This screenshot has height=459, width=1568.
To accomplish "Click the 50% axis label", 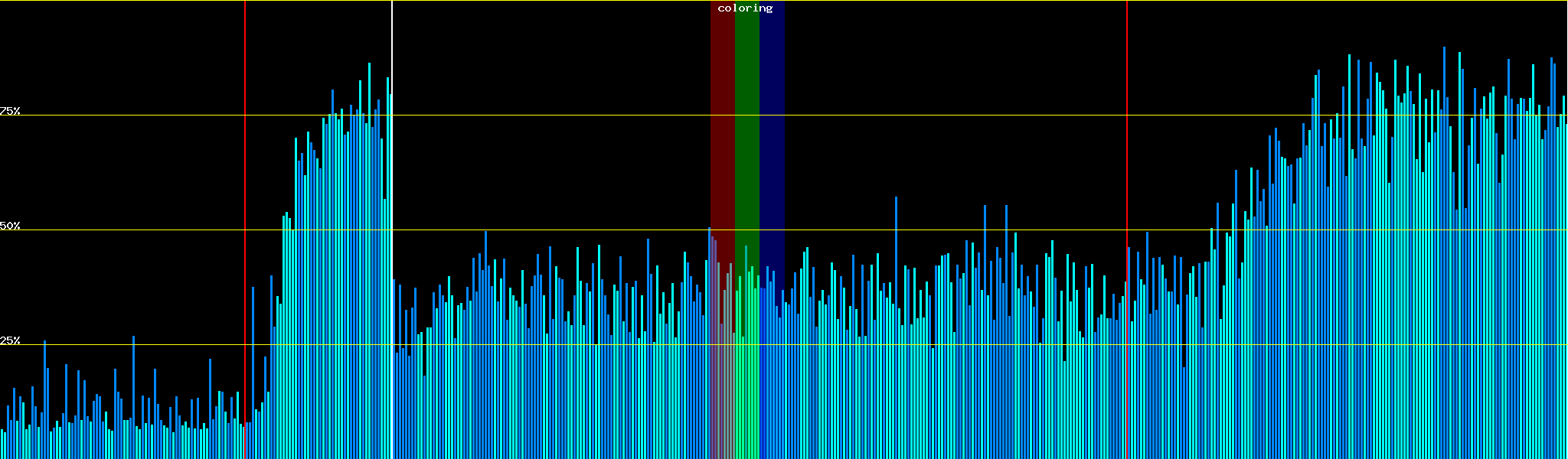I will (10, 226).
